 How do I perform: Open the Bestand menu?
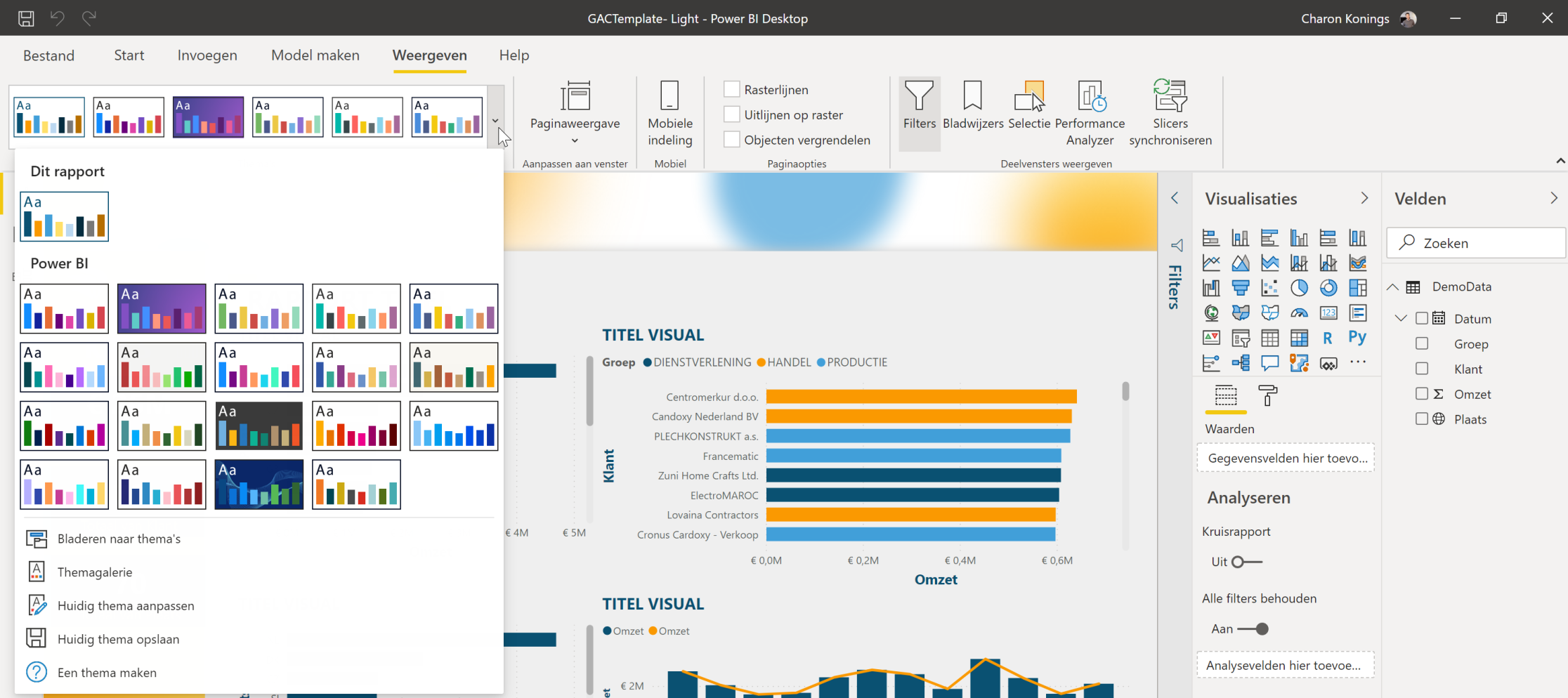[48, 55]
